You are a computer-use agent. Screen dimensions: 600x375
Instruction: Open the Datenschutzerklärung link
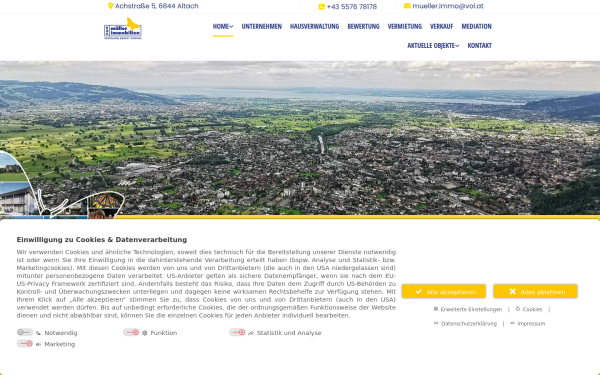point(469,323)
